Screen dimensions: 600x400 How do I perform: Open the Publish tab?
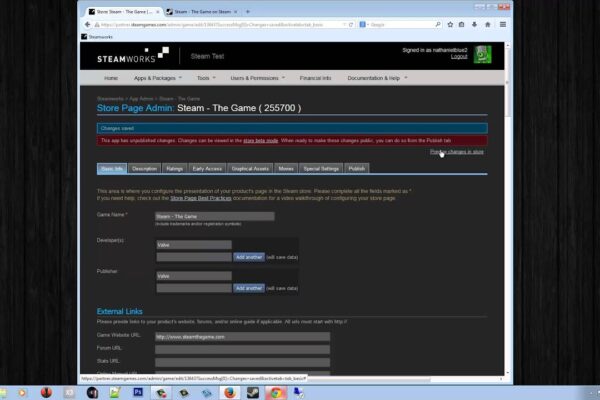pos(357,169)
